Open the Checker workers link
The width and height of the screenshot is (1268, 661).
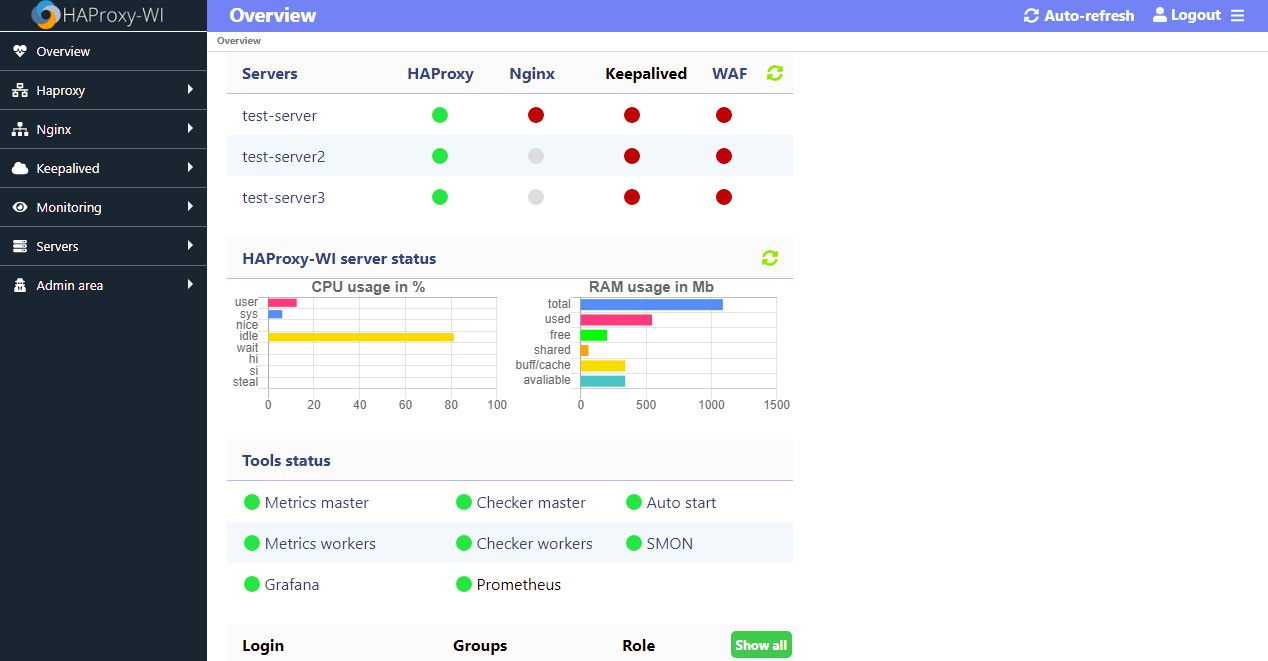coord(535,543)
